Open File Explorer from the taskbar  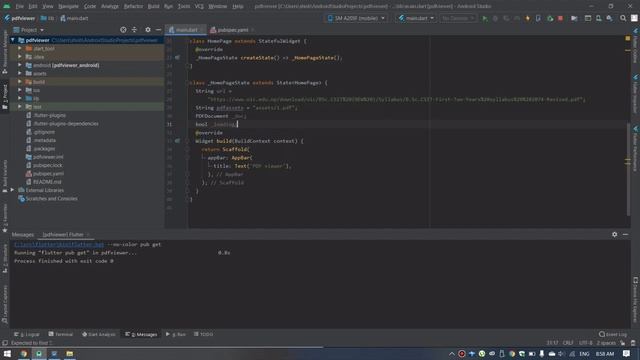[70, 354]
